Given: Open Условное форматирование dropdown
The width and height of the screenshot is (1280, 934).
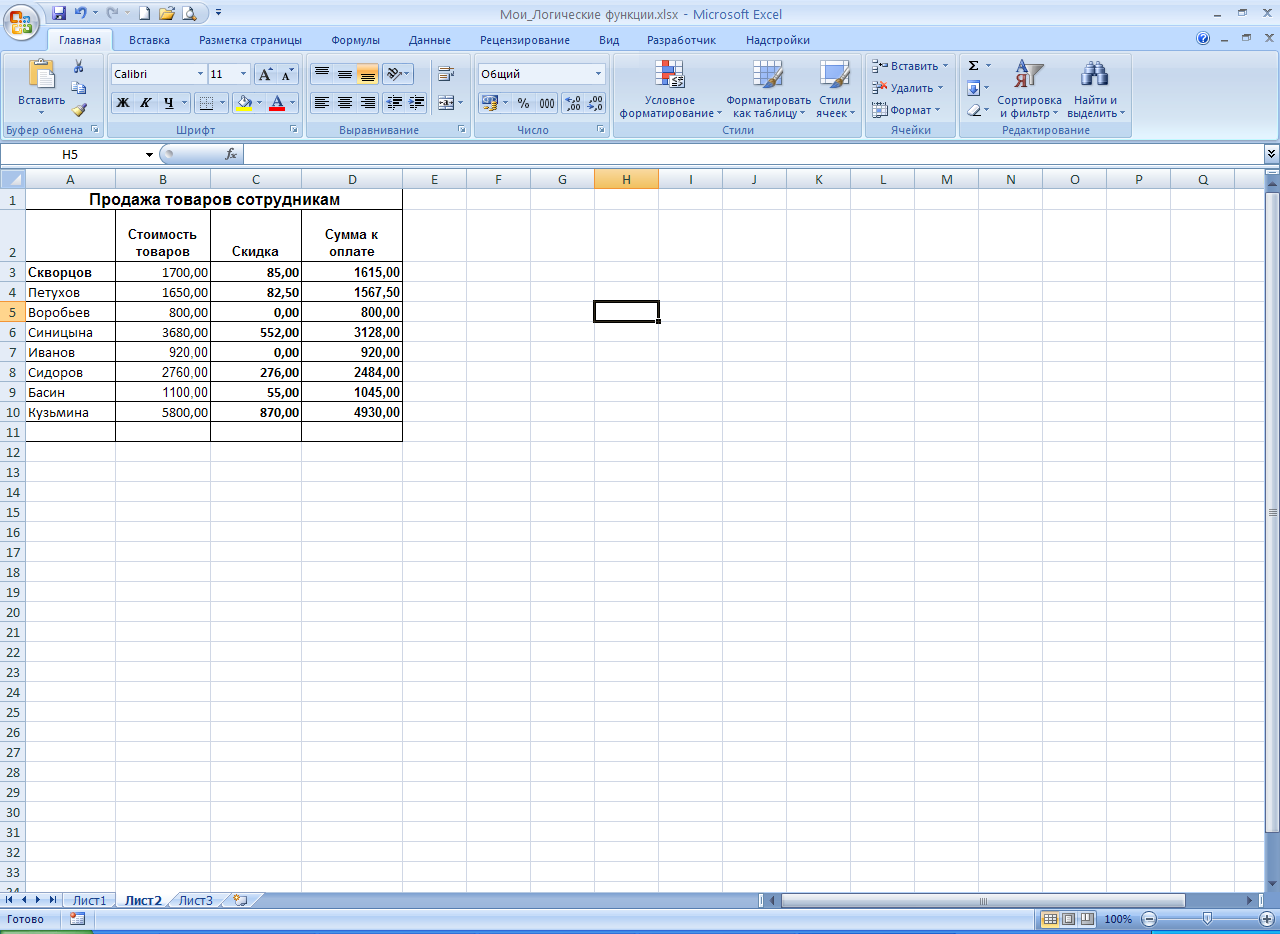Looking at the screenshot, I should (670, 89).
